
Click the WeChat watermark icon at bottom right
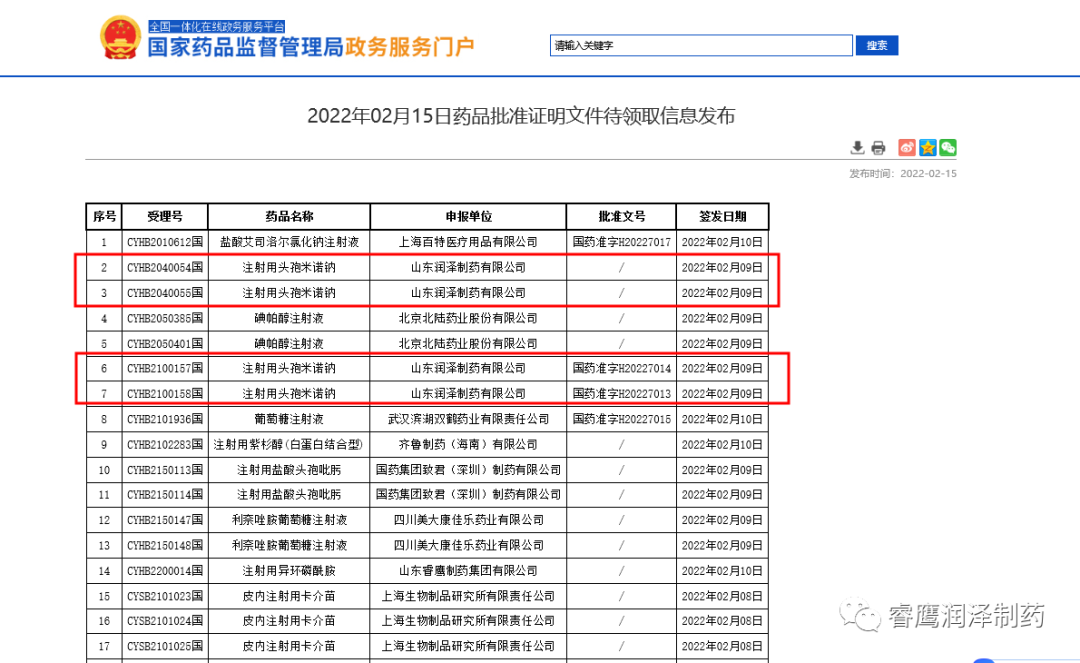(x=859, y=615)
